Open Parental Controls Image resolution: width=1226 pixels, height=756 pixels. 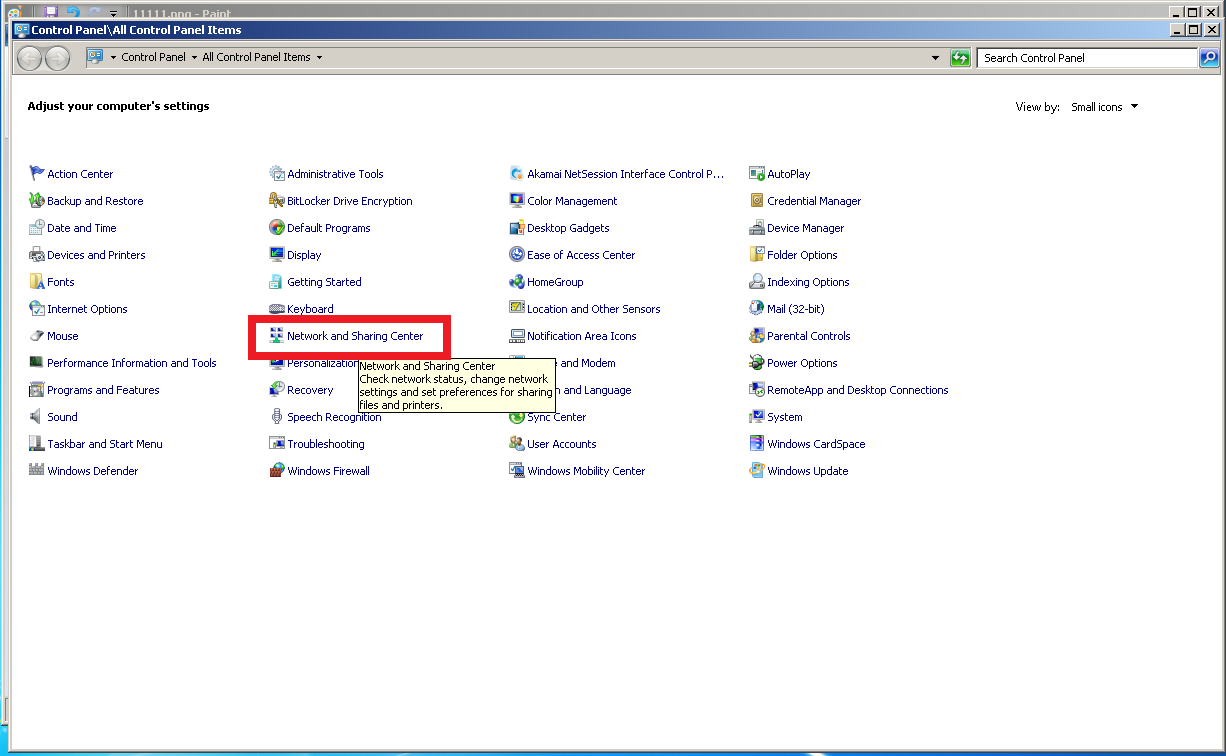point(809,336)
